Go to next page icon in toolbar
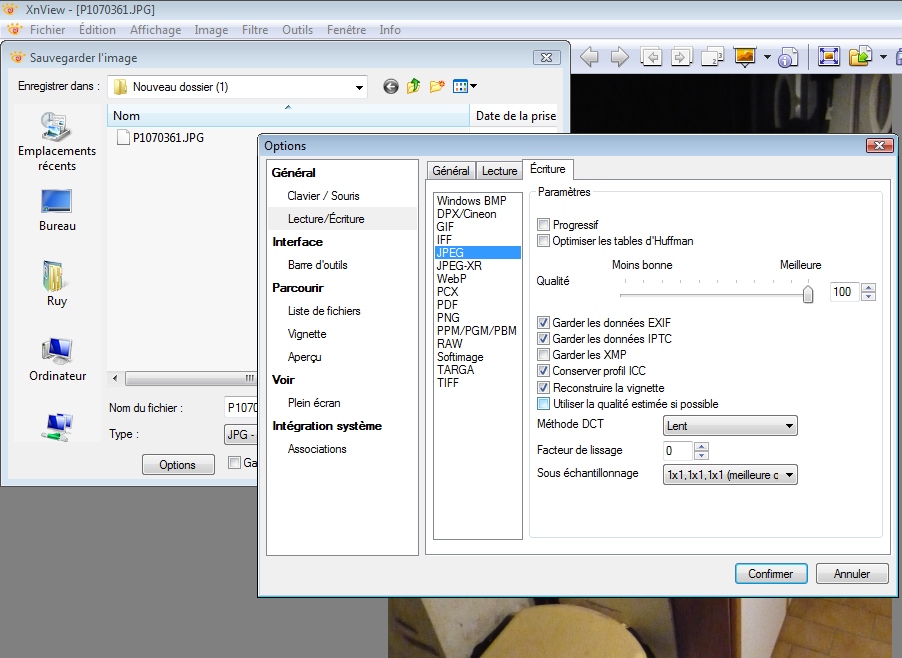Image resolution: width=902 pixels, height=658 pixels. 681,57
